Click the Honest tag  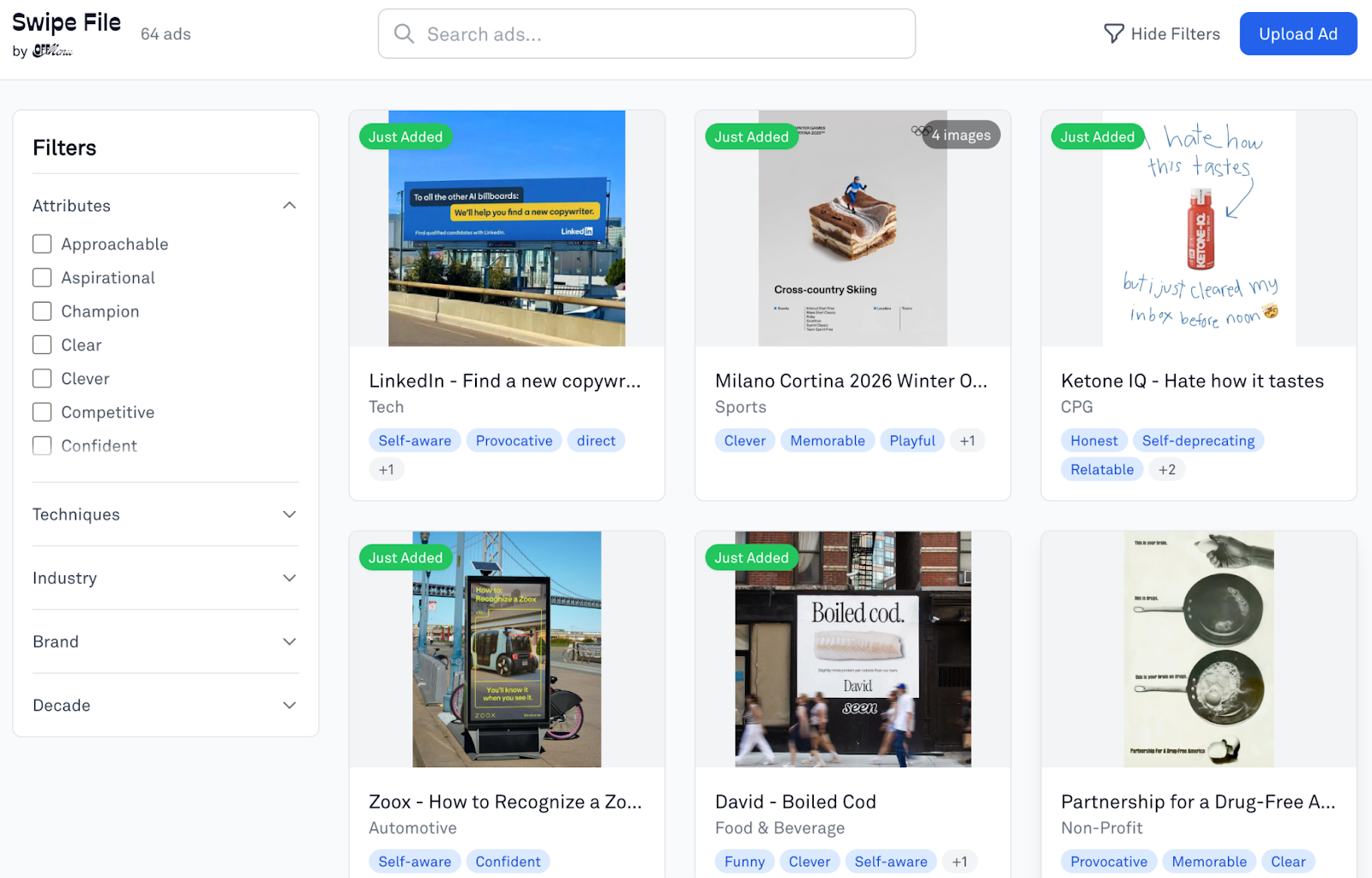click(x=1094, y=441)
